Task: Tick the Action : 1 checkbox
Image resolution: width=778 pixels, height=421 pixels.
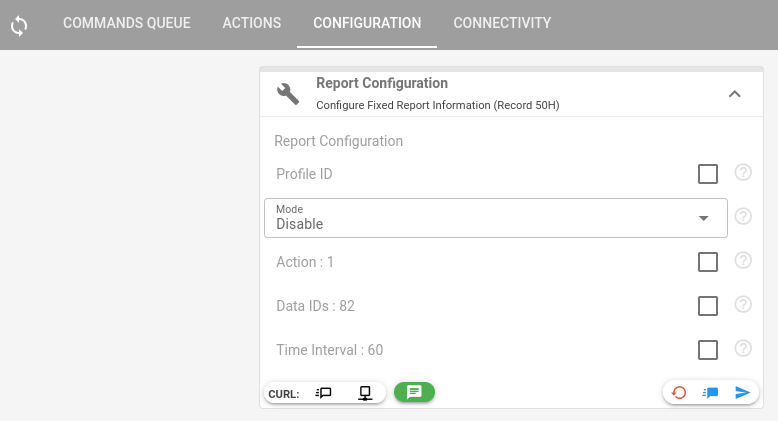Action: (x=708, y=262)
